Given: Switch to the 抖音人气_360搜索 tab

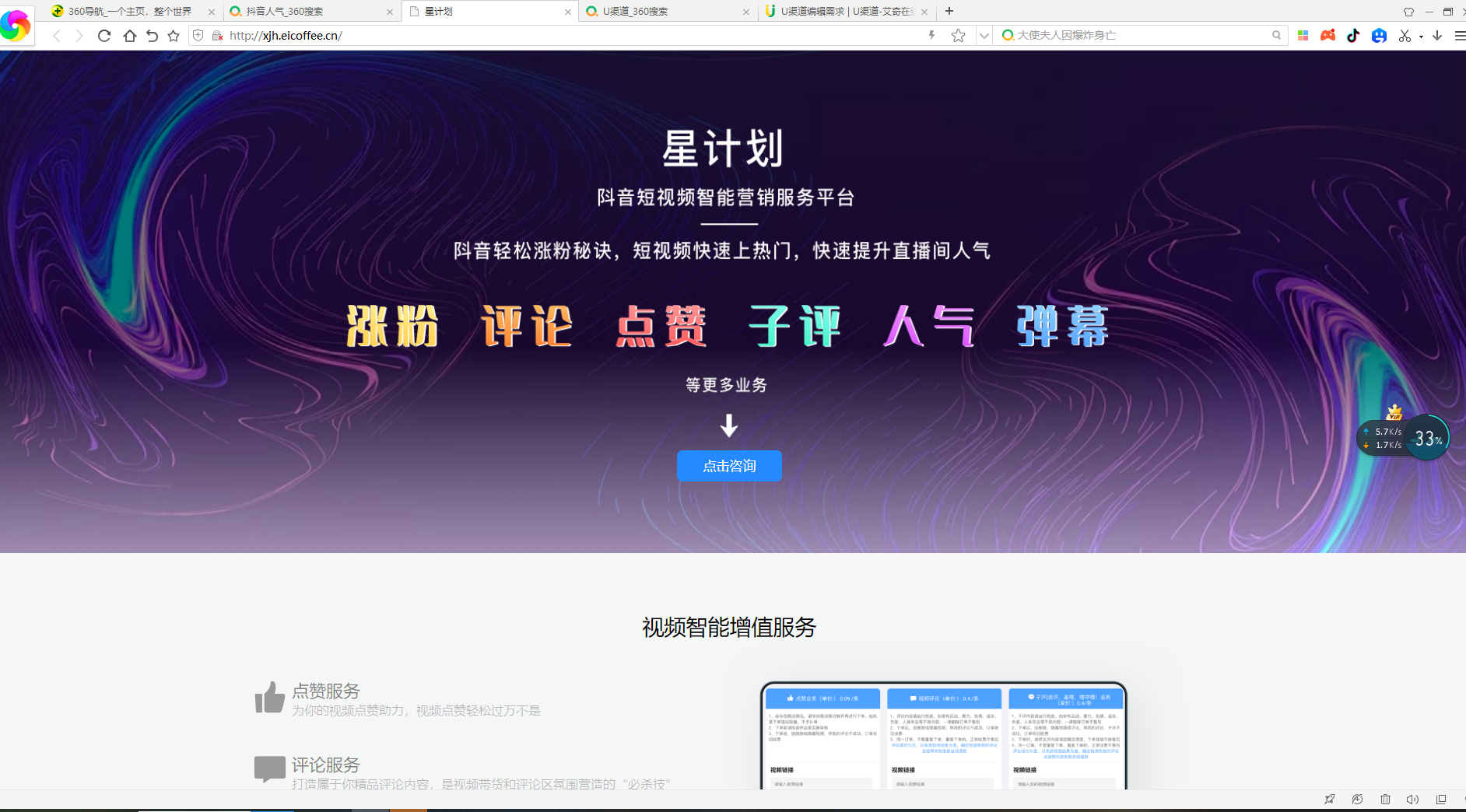Looking at the screenshot, I should [x=311, y=12].
